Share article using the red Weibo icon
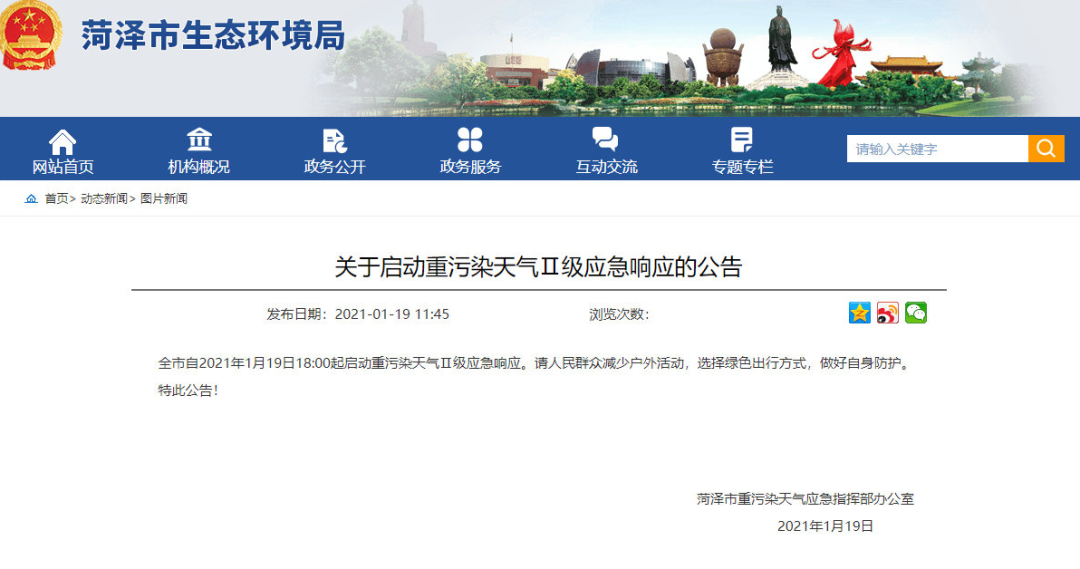The image size is (1080, 569). pos(888,313)
